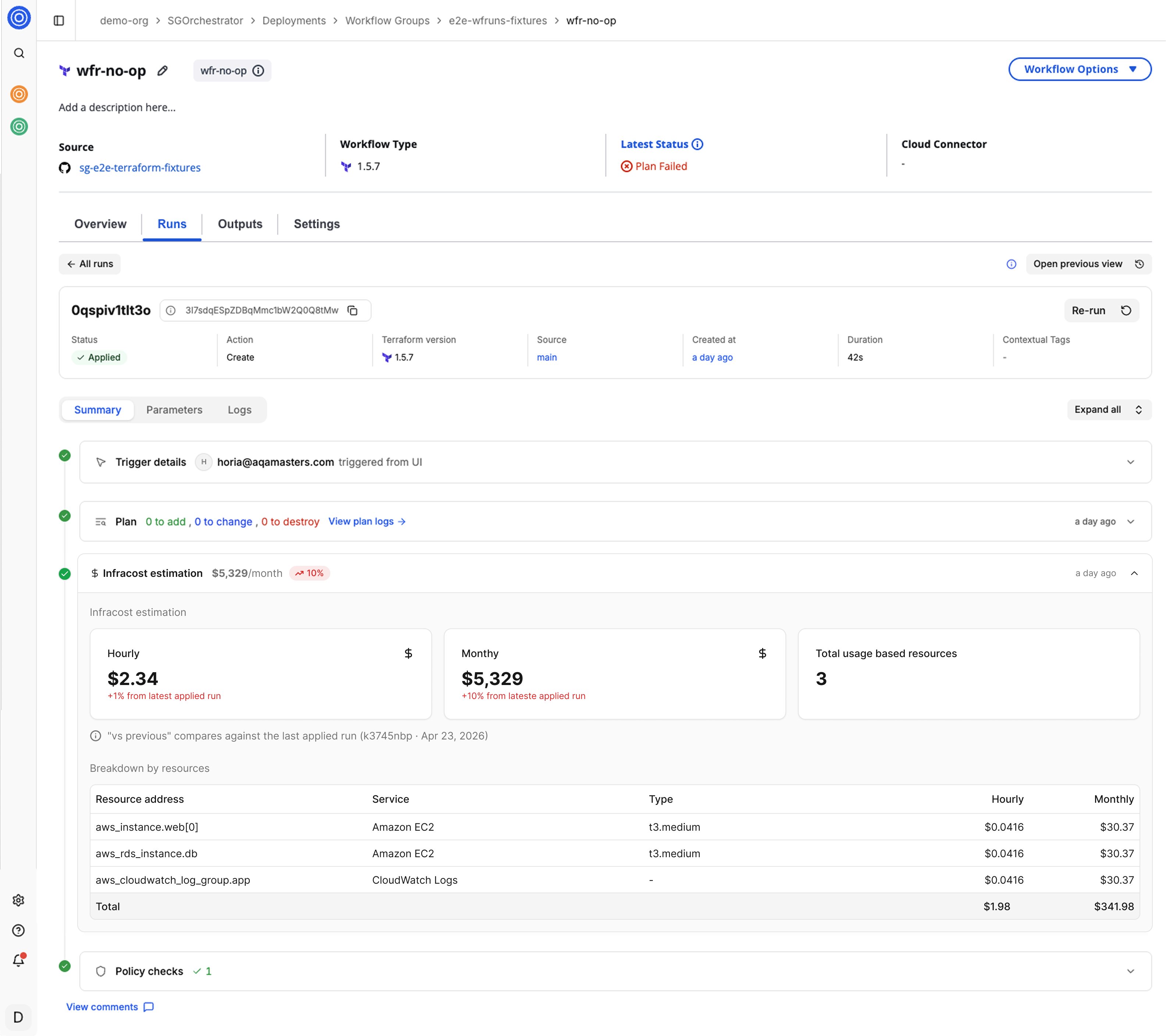Select the Summary sub-tab
Viewport: 1166px width, 1036px height.
(97, 410)
